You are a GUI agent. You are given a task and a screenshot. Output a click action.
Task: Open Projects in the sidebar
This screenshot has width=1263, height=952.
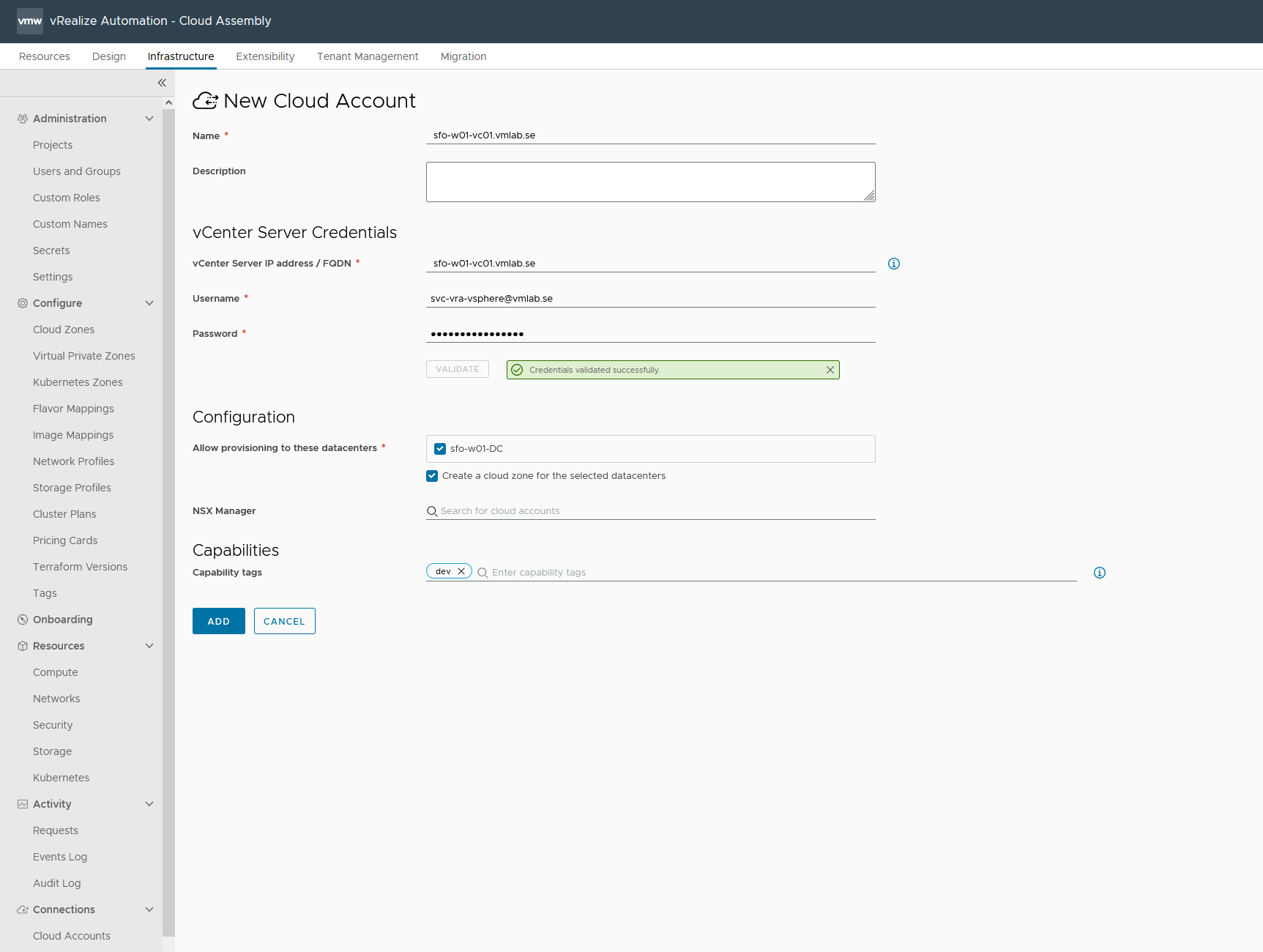53,145
